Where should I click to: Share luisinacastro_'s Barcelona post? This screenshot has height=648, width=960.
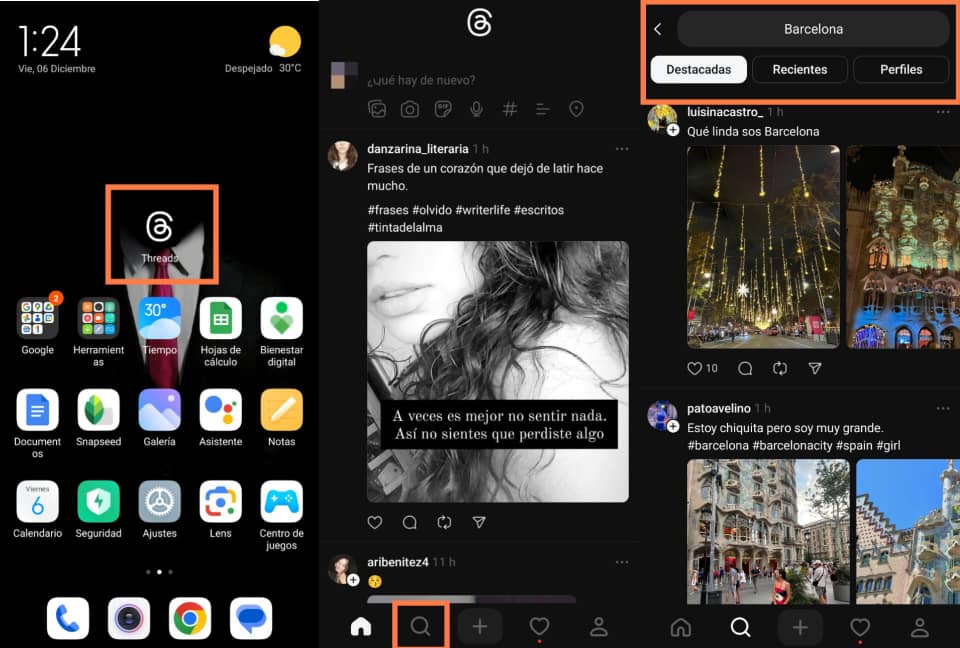click(815, 368)
